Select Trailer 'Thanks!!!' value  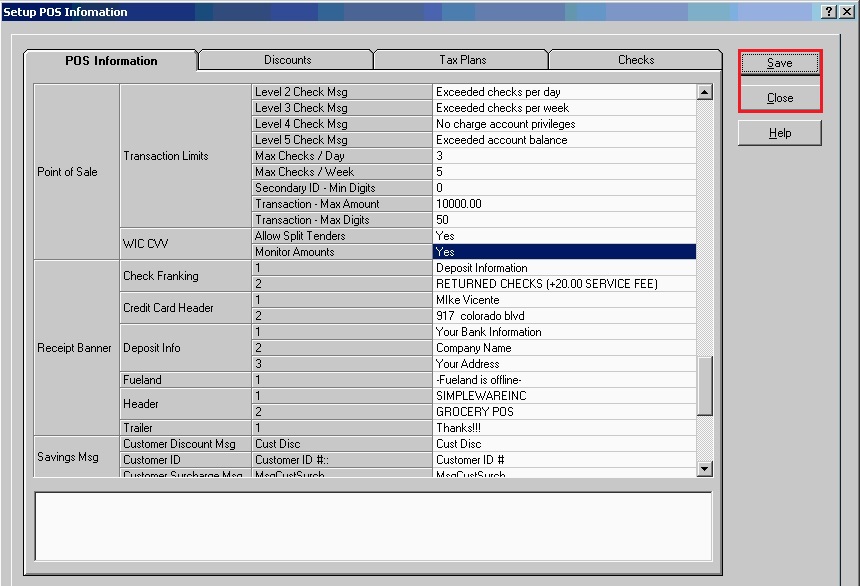[564, 427]
